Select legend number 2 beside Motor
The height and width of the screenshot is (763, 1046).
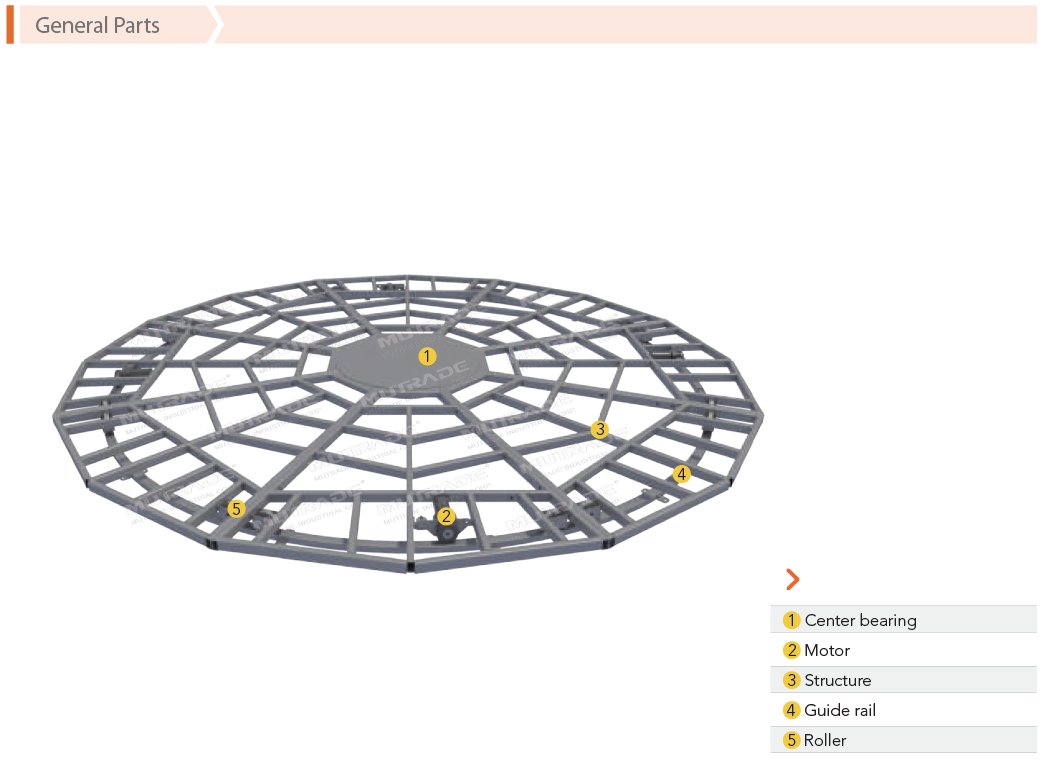[x=791, y=650]
